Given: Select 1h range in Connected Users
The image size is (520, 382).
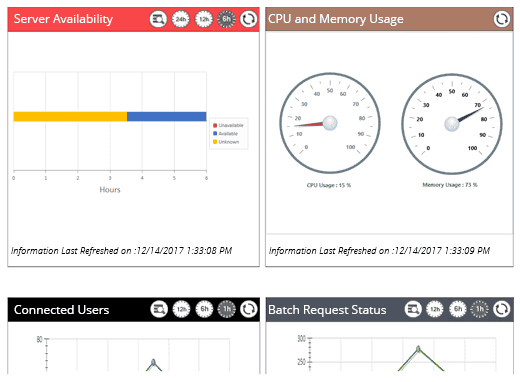Looking at the screenshot, I should (x=226, y=309).
